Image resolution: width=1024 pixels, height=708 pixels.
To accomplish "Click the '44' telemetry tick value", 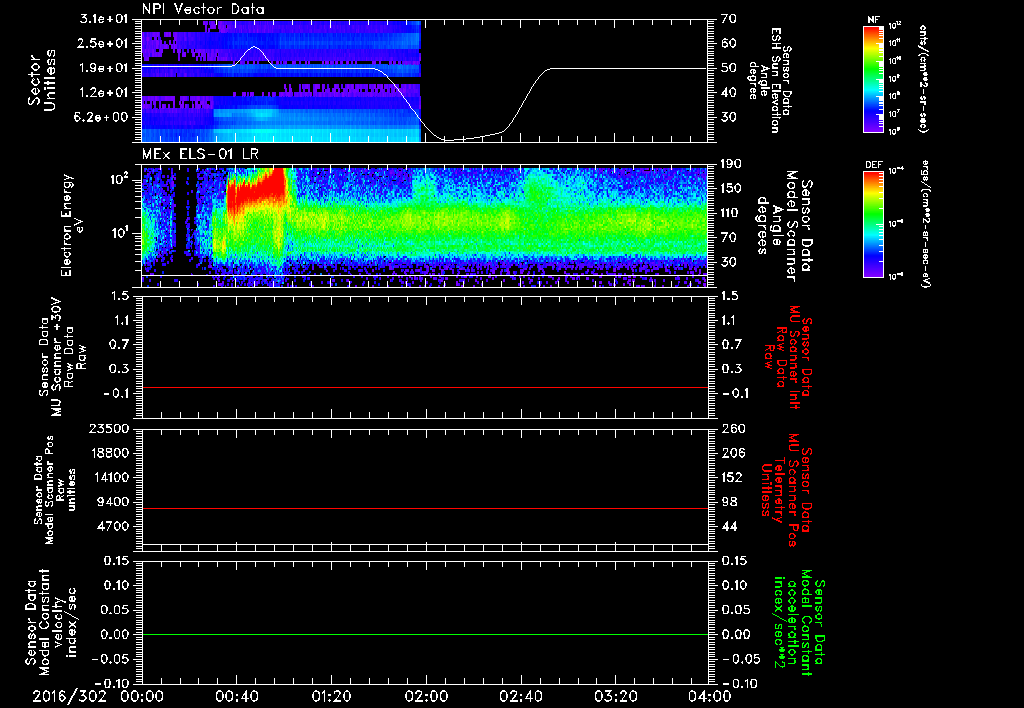I will point(729,526).
